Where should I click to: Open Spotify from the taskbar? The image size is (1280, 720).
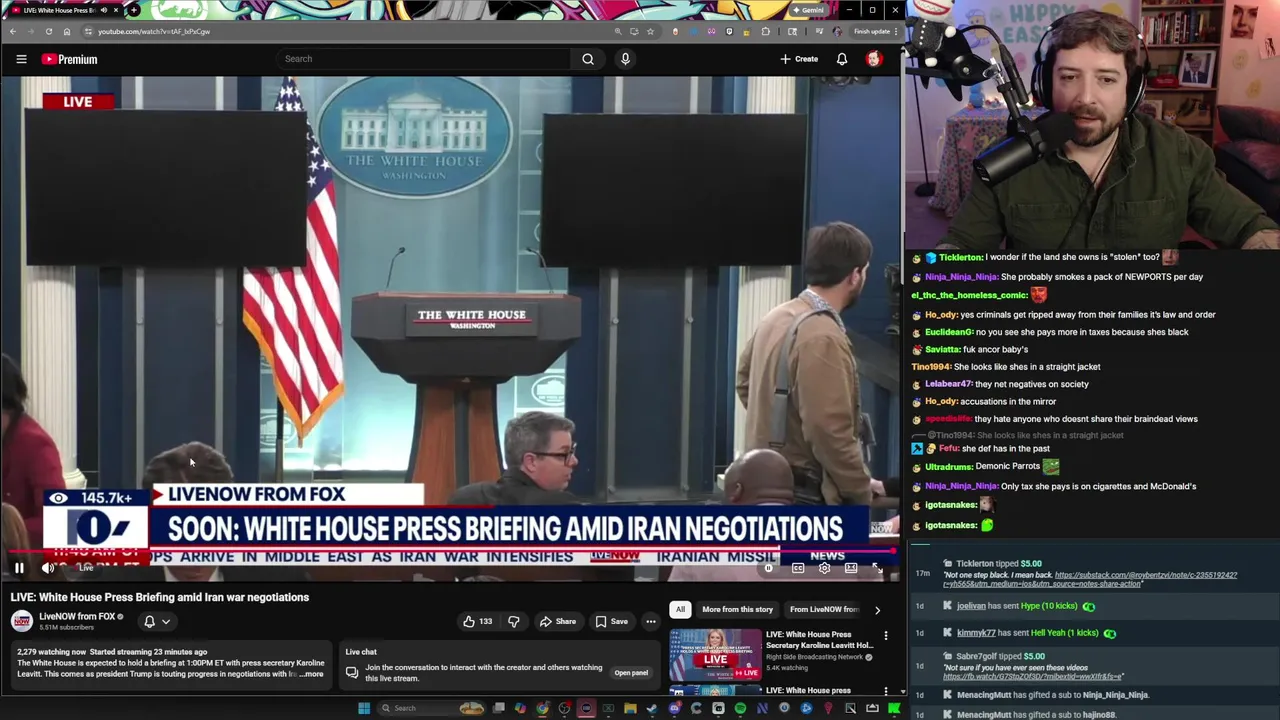740,708
